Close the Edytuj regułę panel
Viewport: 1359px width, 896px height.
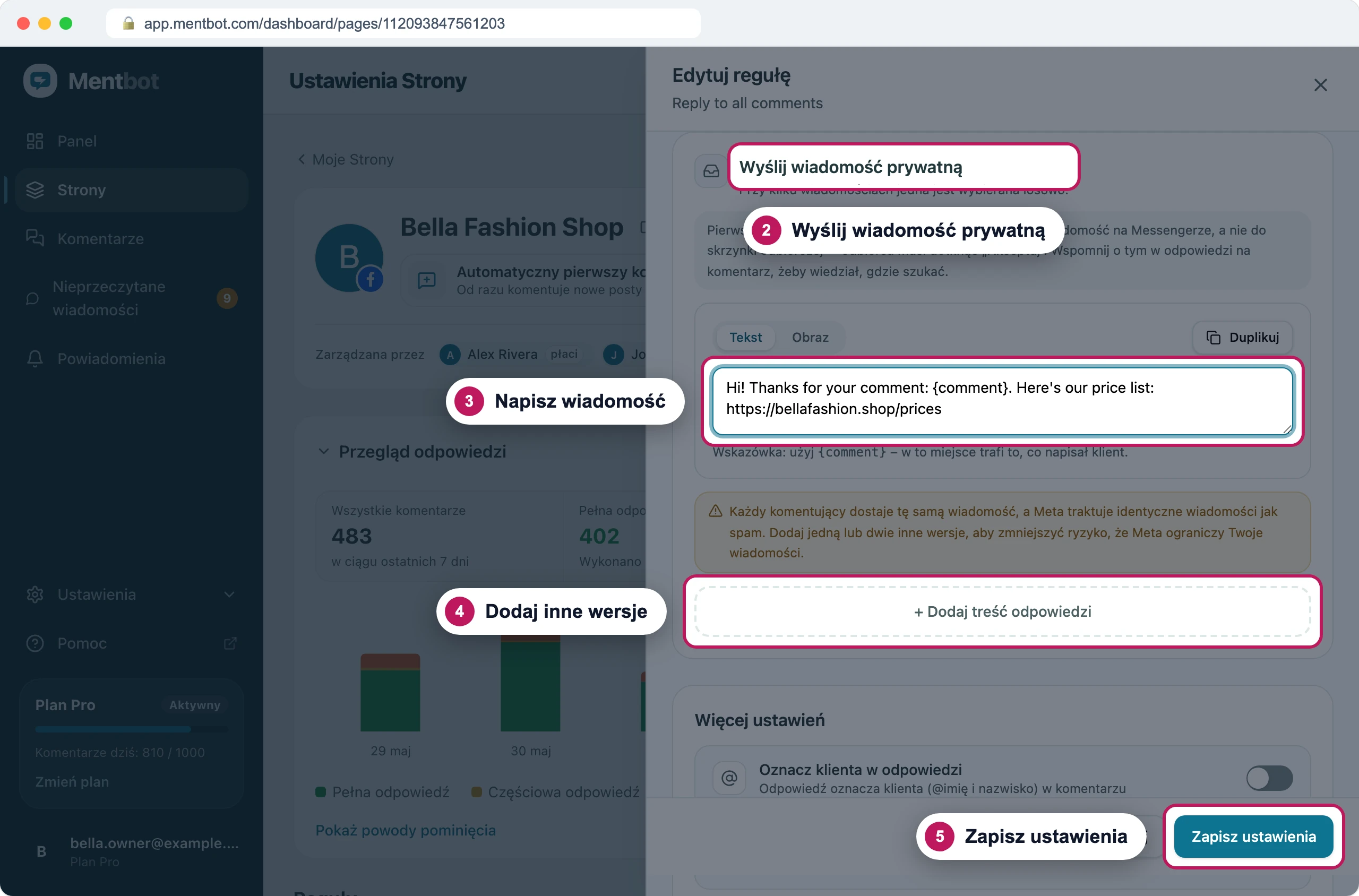[1320, 85]
